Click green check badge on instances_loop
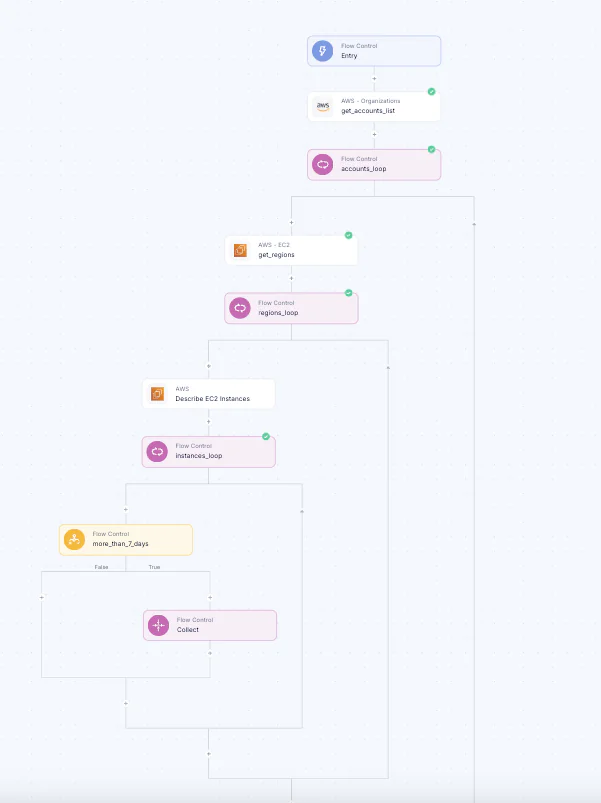Viewport: 601px width, 803px height. point(266,436)
